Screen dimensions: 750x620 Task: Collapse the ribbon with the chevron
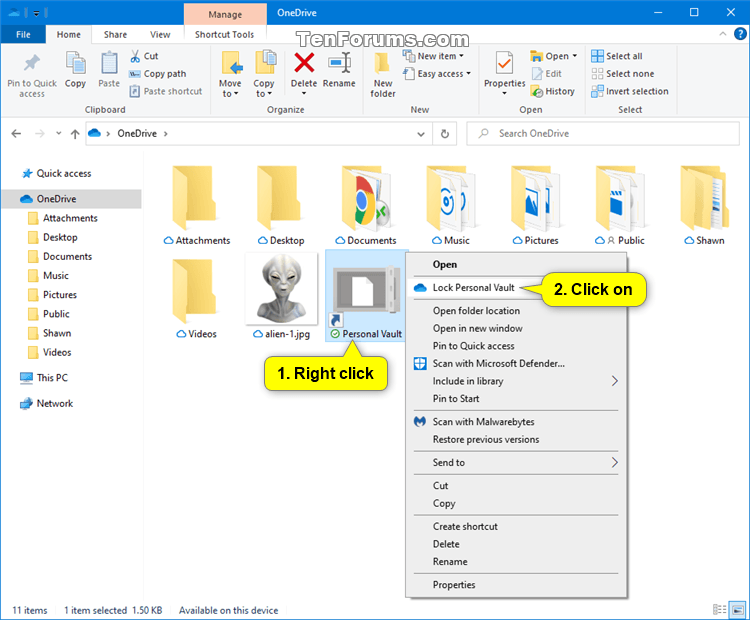(723, 34)
